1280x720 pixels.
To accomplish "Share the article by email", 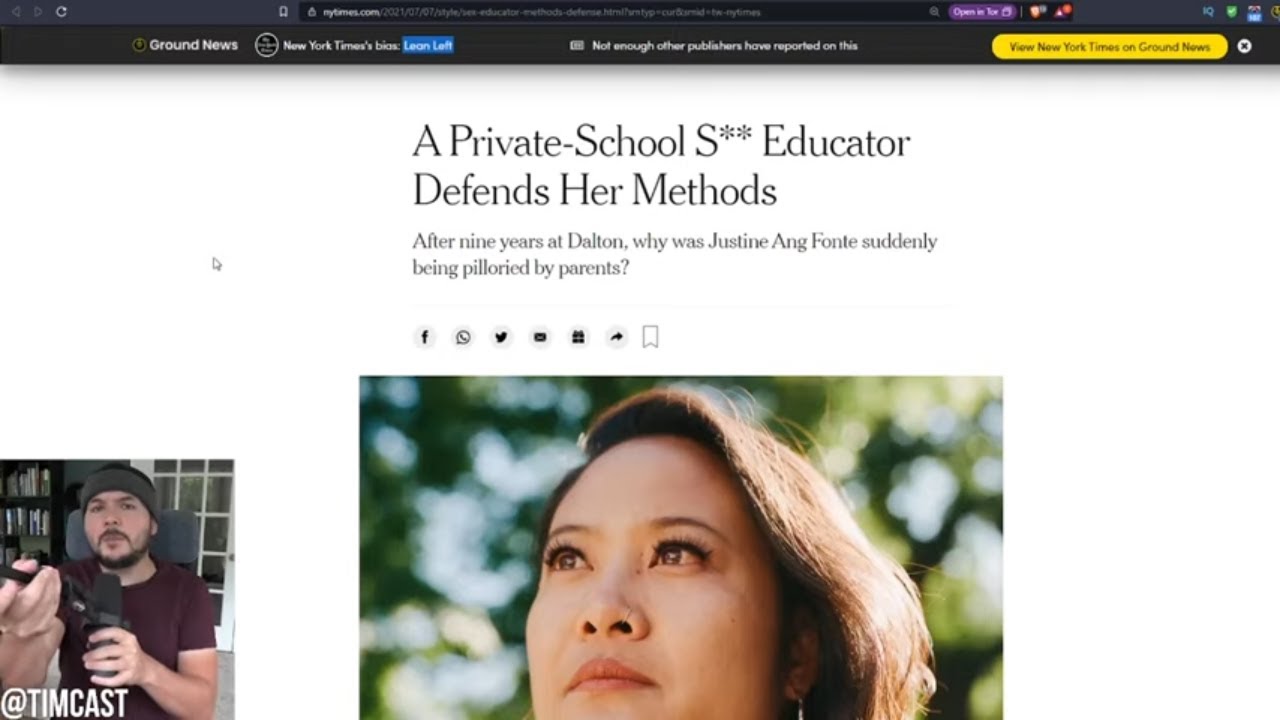I will [x=540, y=337].
